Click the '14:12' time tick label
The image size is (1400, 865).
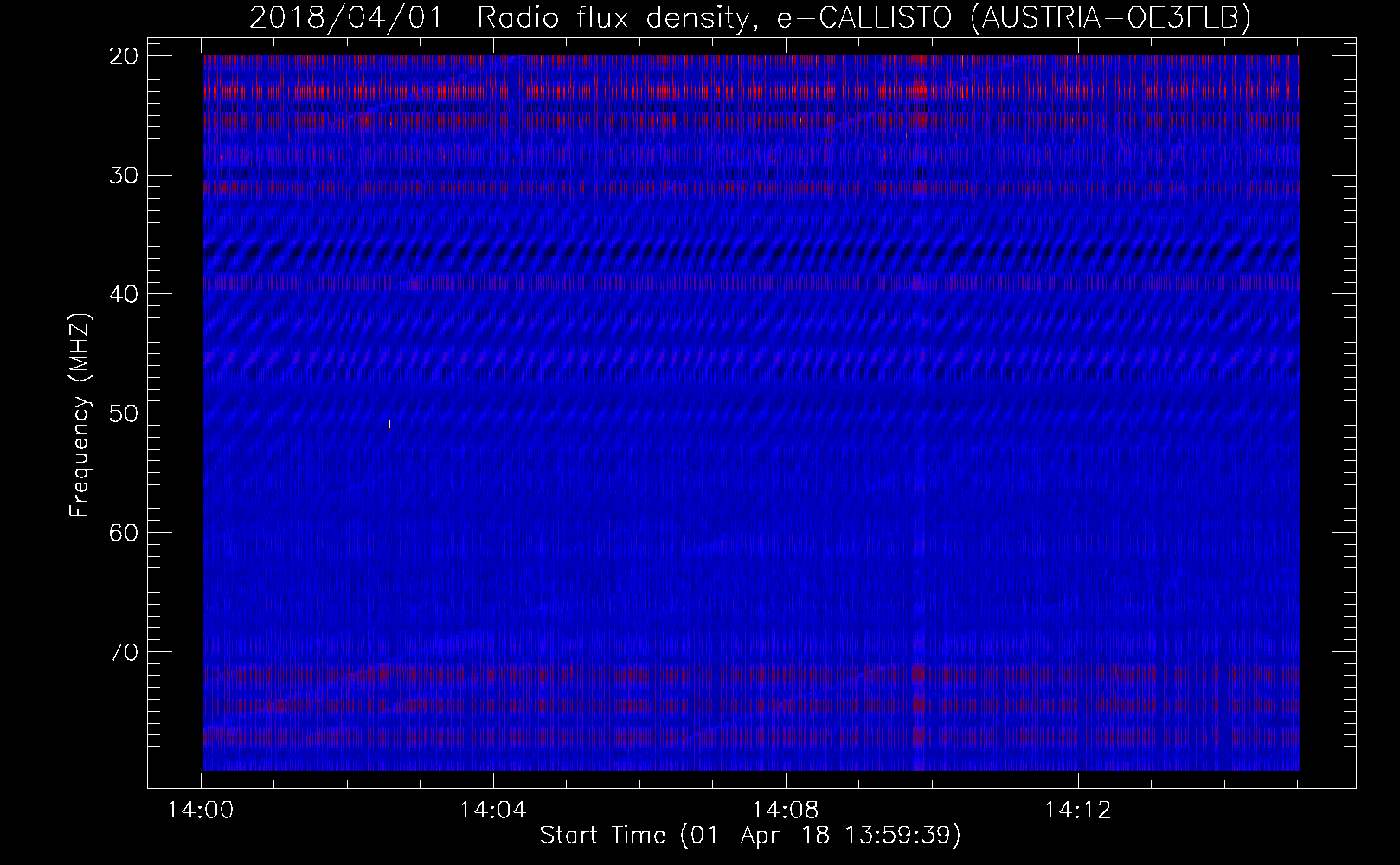click(1077, 811)
